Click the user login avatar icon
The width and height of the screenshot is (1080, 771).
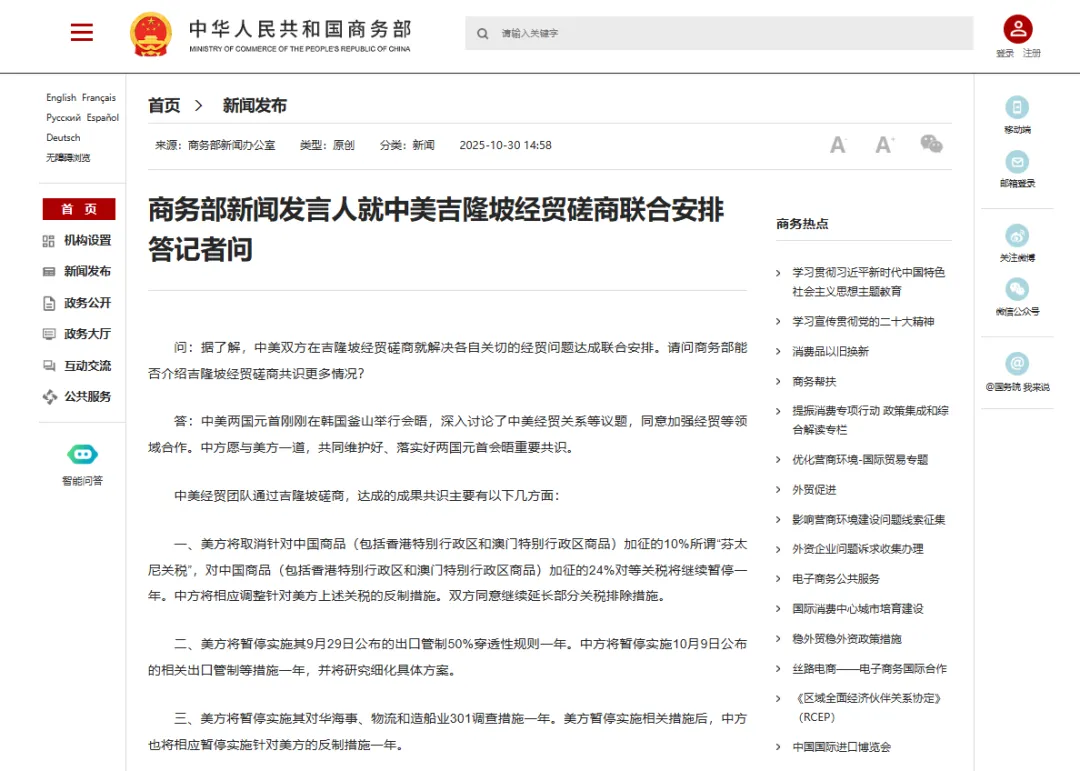pyautogui.click(x=1017, y=27)
